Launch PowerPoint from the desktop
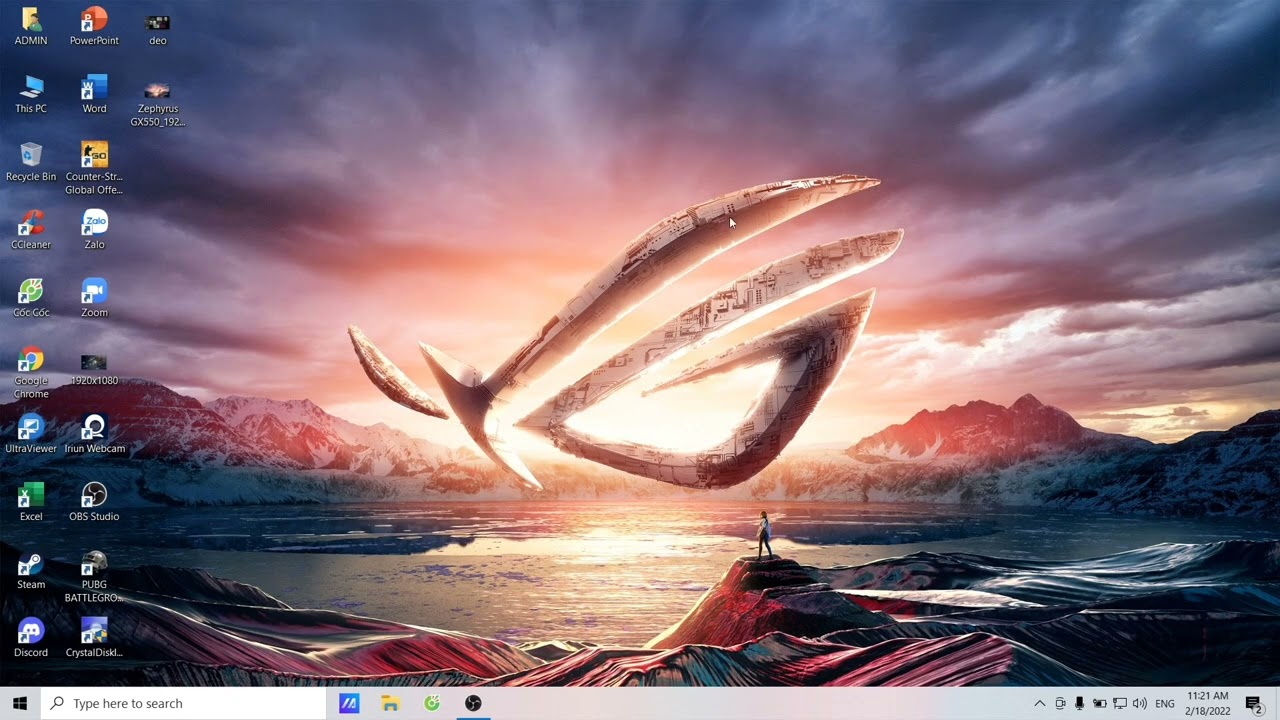This screenshot has width=1280, height=720. point(94,27)
